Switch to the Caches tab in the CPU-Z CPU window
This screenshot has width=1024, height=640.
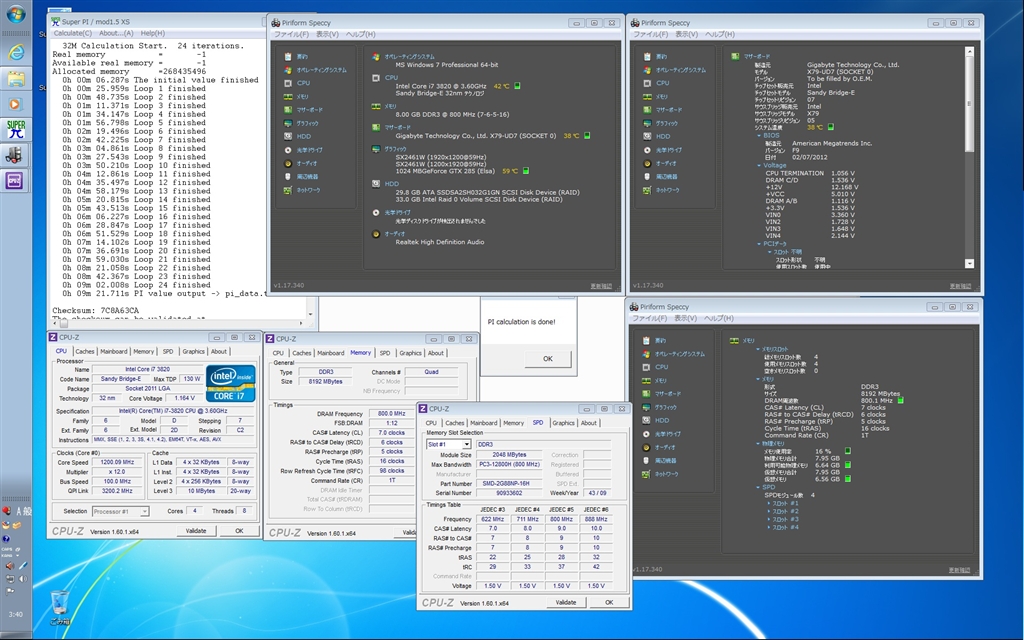click(x=85, y=351)
